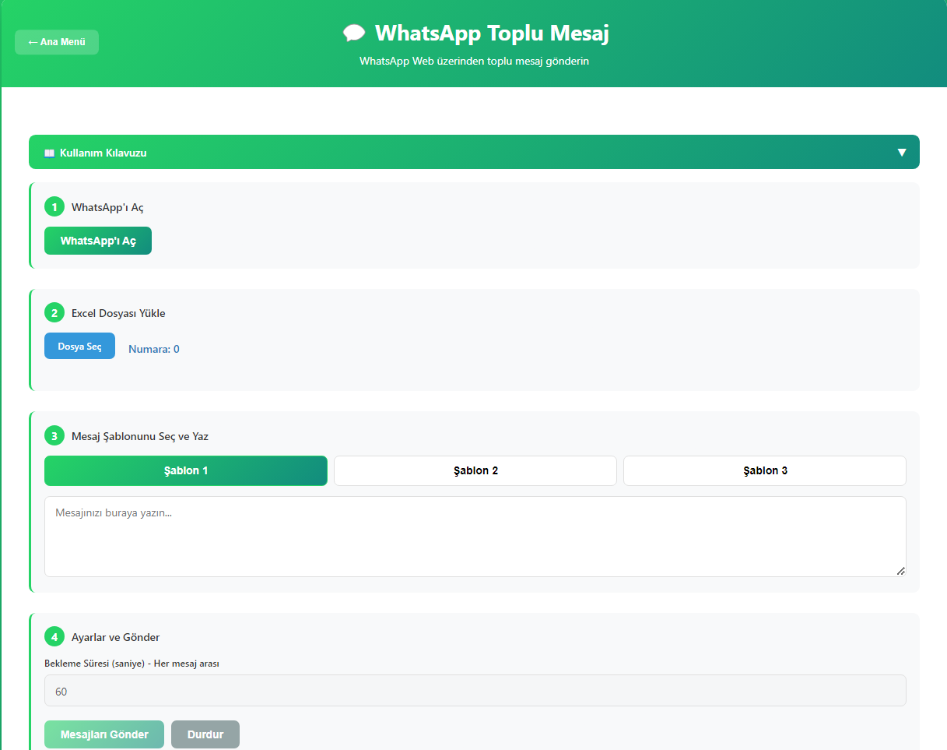Click the step 4 number badge

coord(54,637)
